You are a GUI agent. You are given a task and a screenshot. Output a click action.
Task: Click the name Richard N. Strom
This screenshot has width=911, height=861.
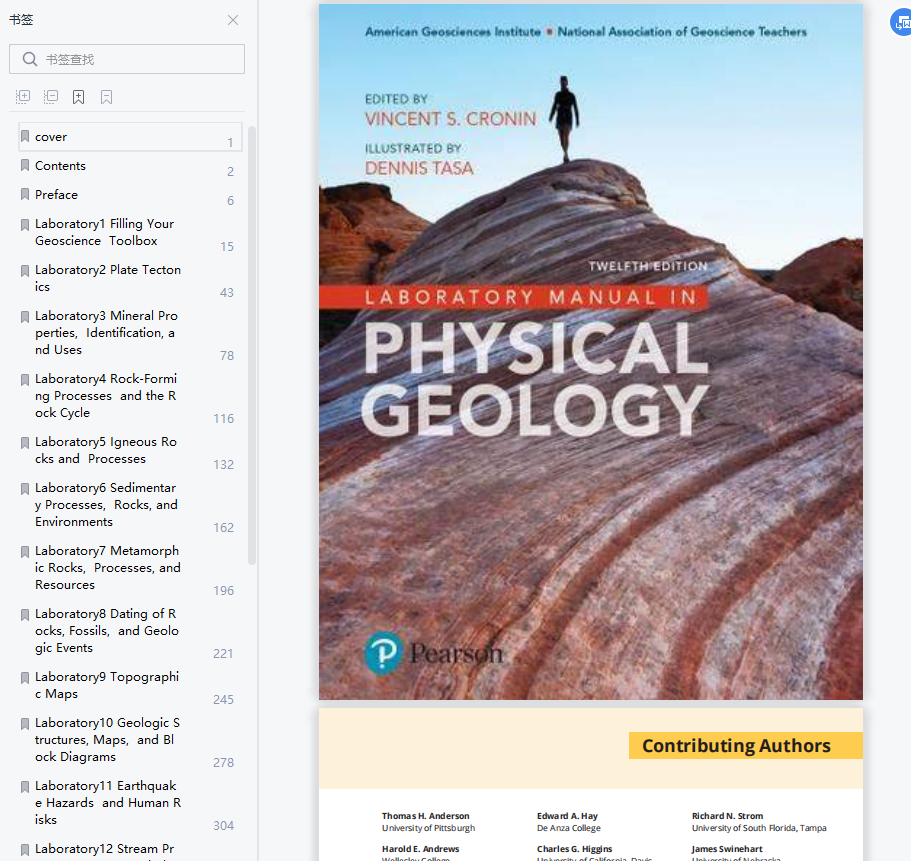coord(727,816)
